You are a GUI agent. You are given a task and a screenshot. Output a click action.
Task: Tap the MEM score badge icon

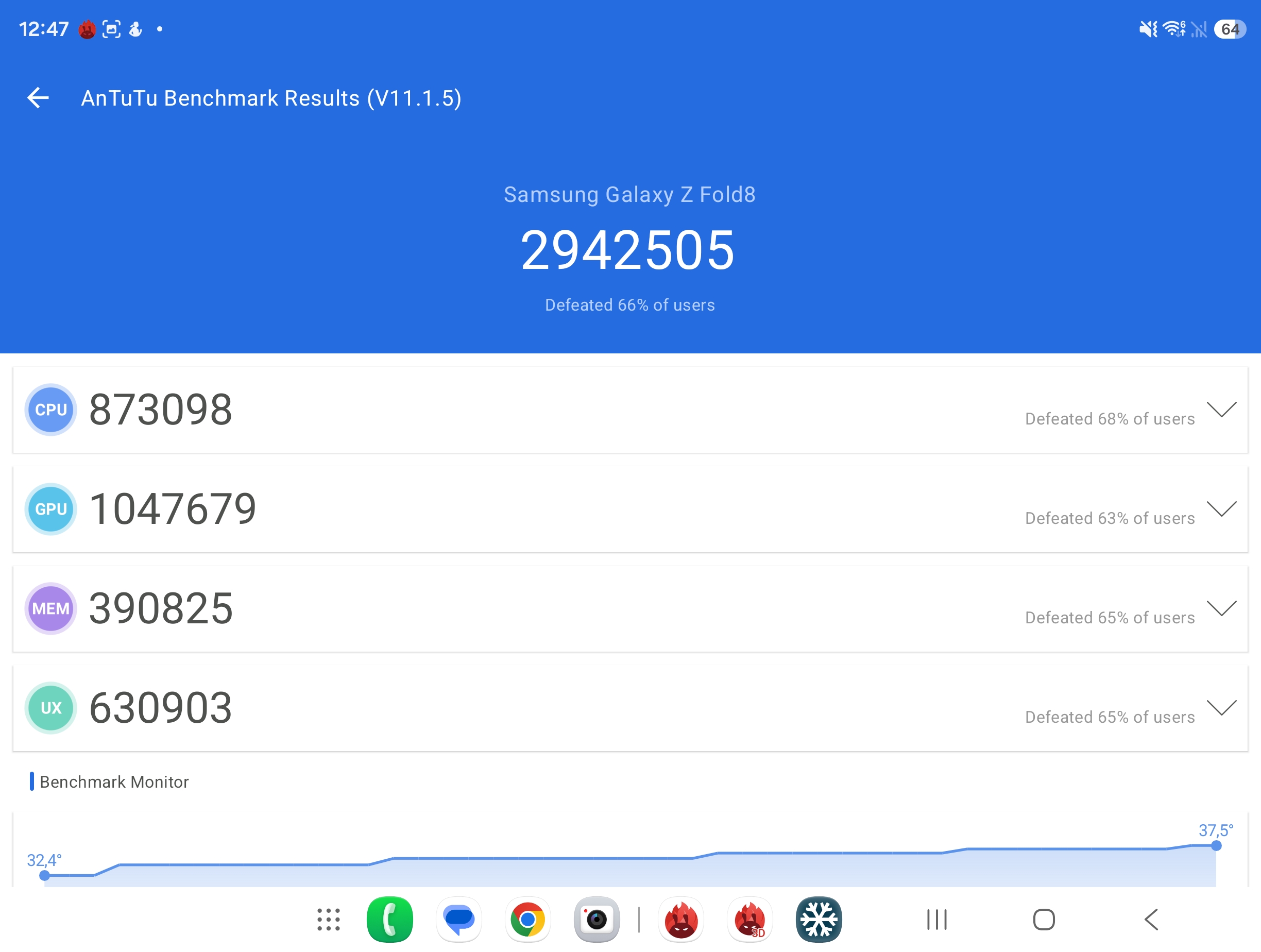click(x=50, y=608)
